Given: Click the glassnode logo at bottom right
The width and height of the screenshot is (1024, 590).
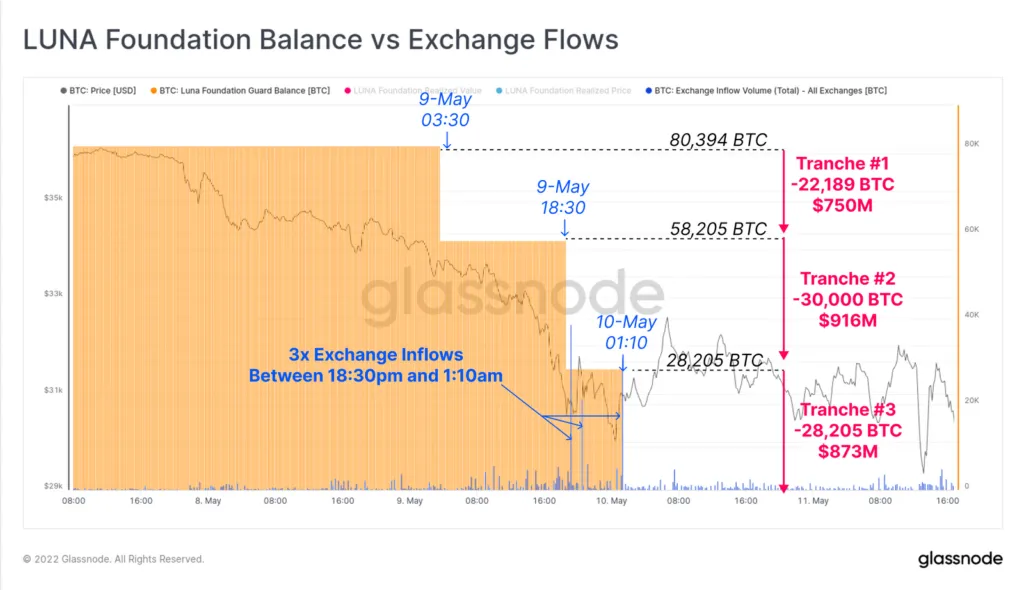Looking at the screenshot, I should [x=960, y=559].
